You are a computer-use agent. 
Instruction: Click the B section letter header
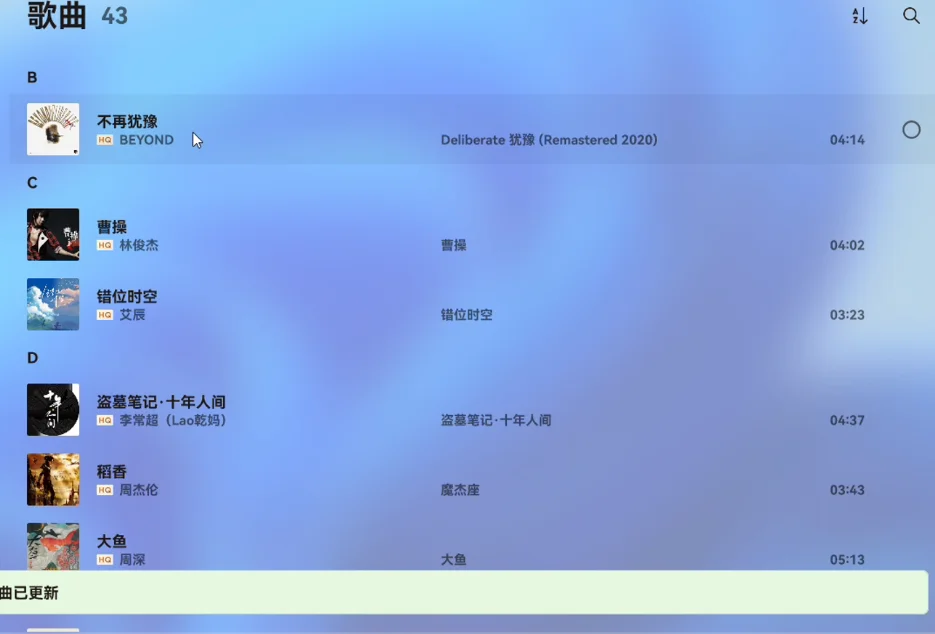point(32,78)
